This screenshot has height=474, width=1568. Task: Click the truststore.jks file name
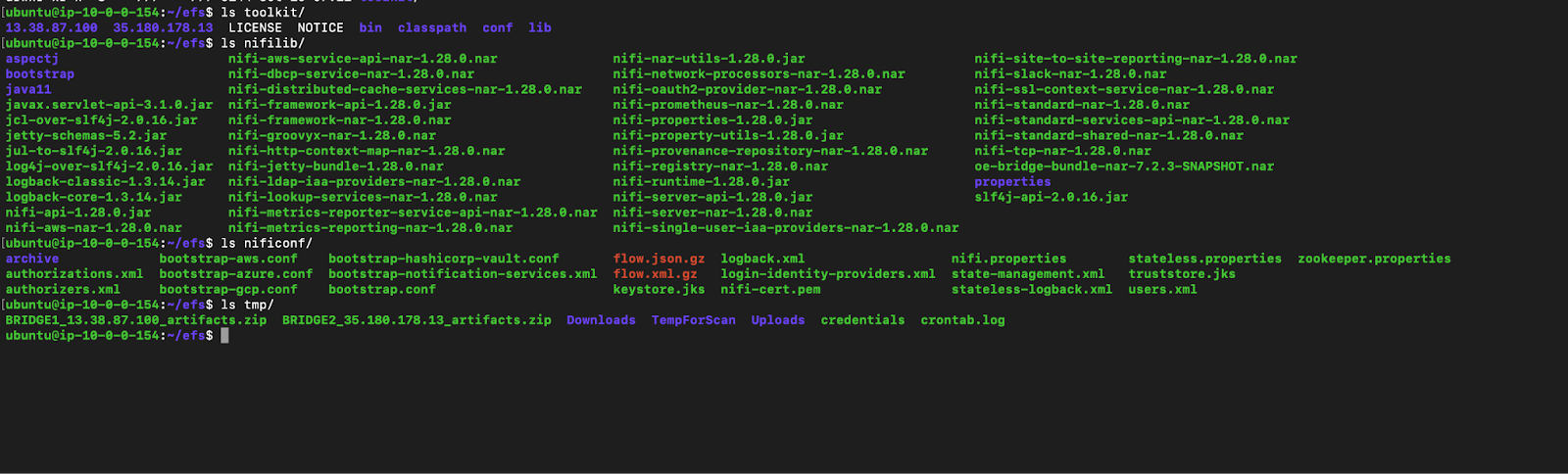[x=1182, y=274]
